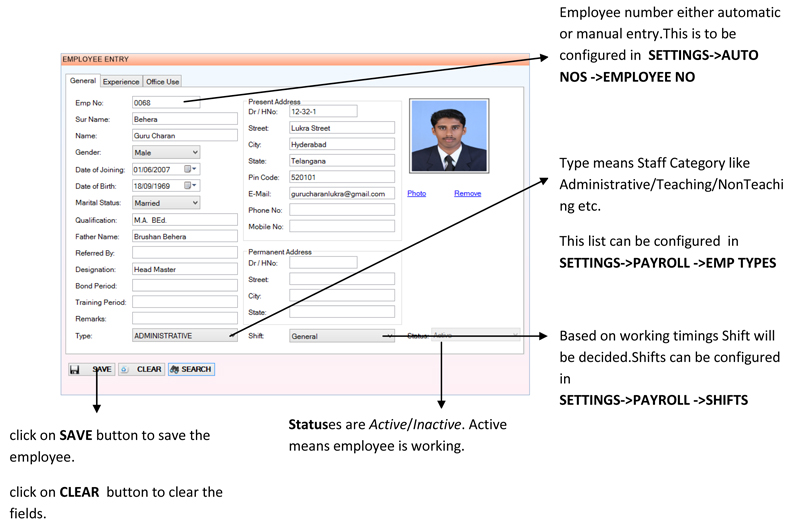The height and width of the screenshot is (524, 801).
Task: Click the CLEAR button
Action: (x=142, y=369)
